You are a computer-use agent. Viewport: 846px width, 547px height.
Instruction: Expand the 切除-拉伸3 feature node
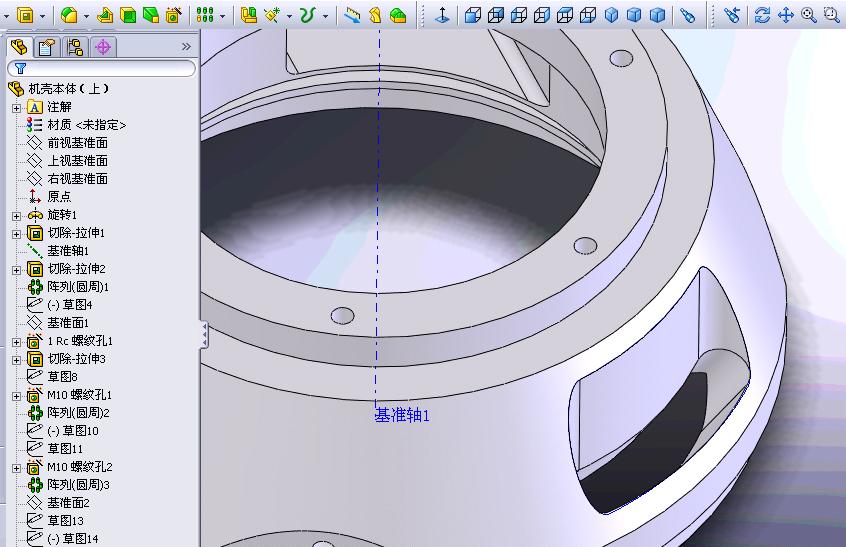tap(16, 360)
